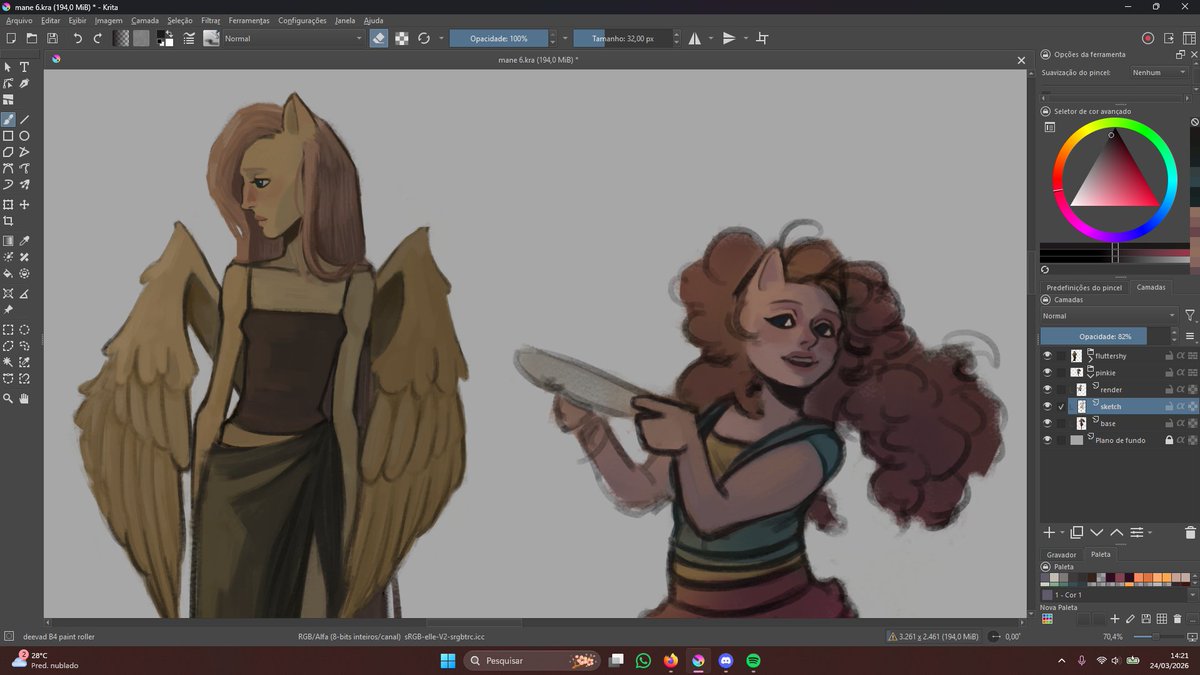This screenshot has width=1200, height=675.
Task: Hide the render layer
Action: pyautogui.click(x=1048, y=389)
